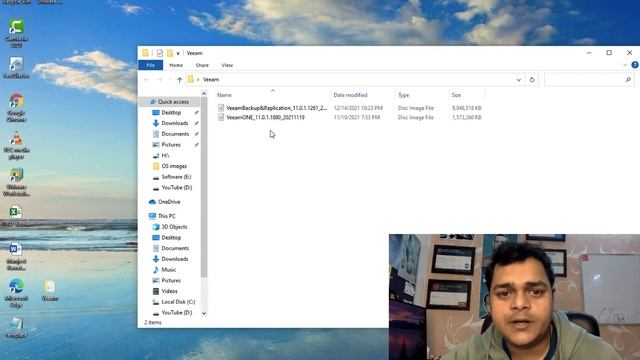640x360 pixels.
Task: Select This PC in navigation pane
Action: (x=167, y=216)
